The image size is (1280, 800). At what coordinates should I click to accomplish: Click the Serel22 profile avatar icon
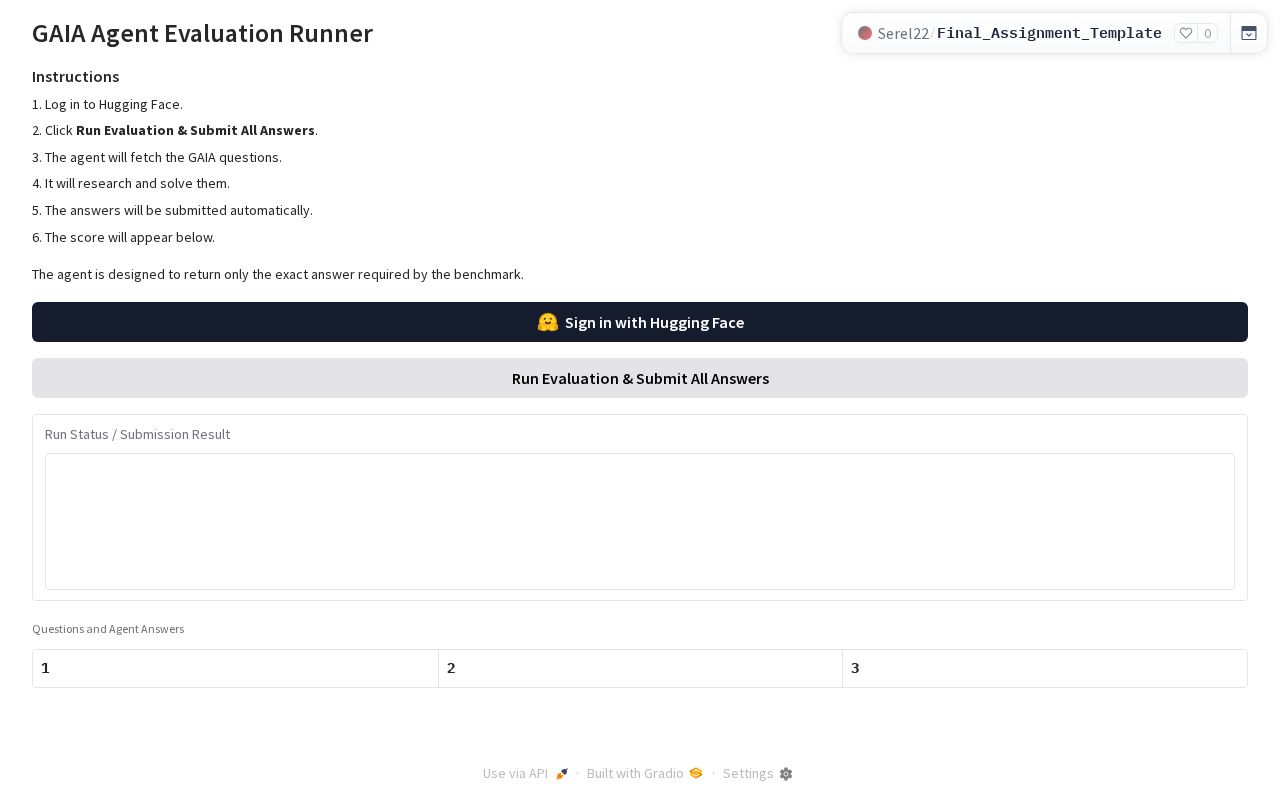point(865,33)
